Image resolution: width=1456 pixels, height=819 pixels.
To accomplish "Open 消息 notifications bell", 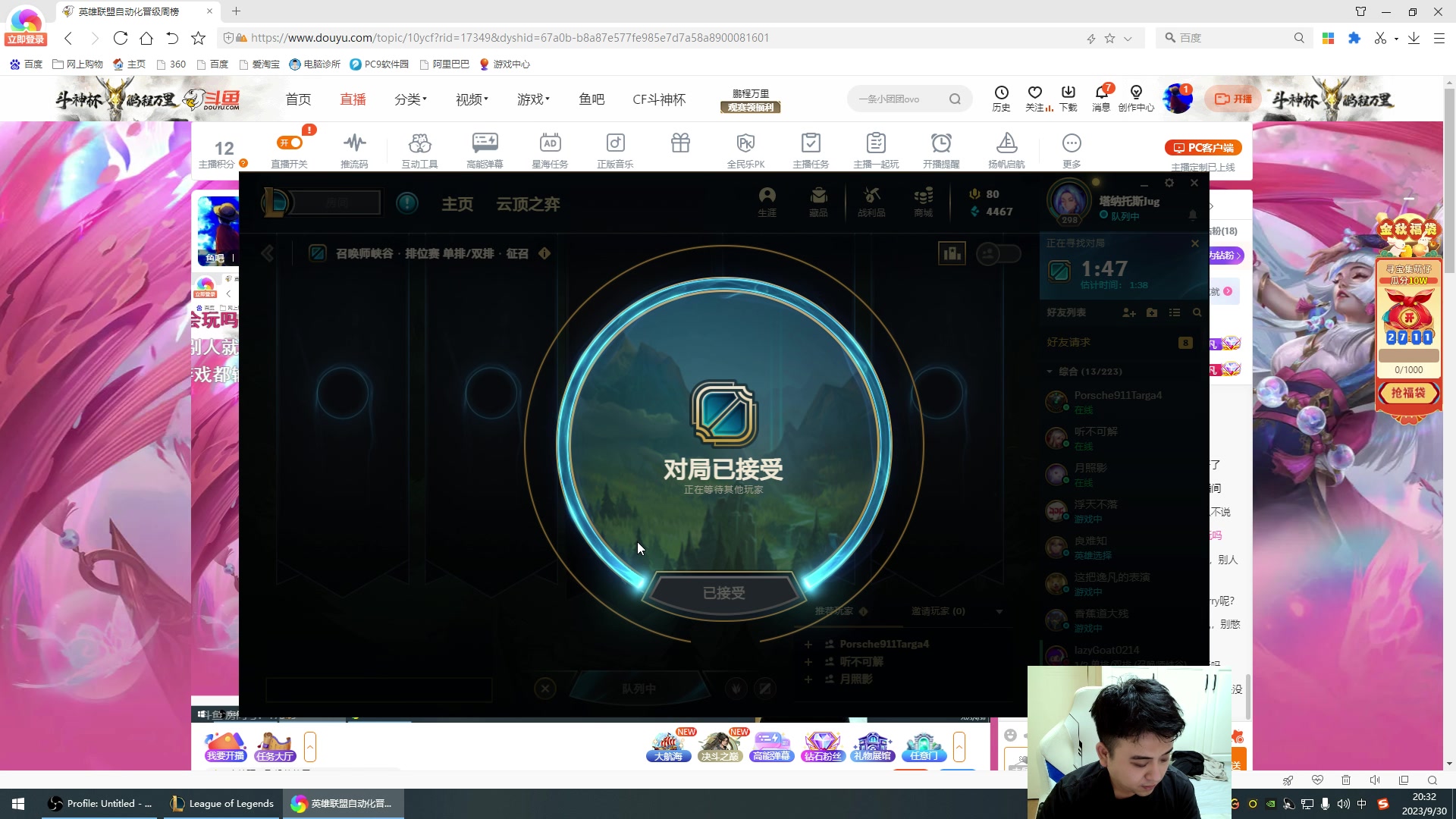I will coord(1101,99).
